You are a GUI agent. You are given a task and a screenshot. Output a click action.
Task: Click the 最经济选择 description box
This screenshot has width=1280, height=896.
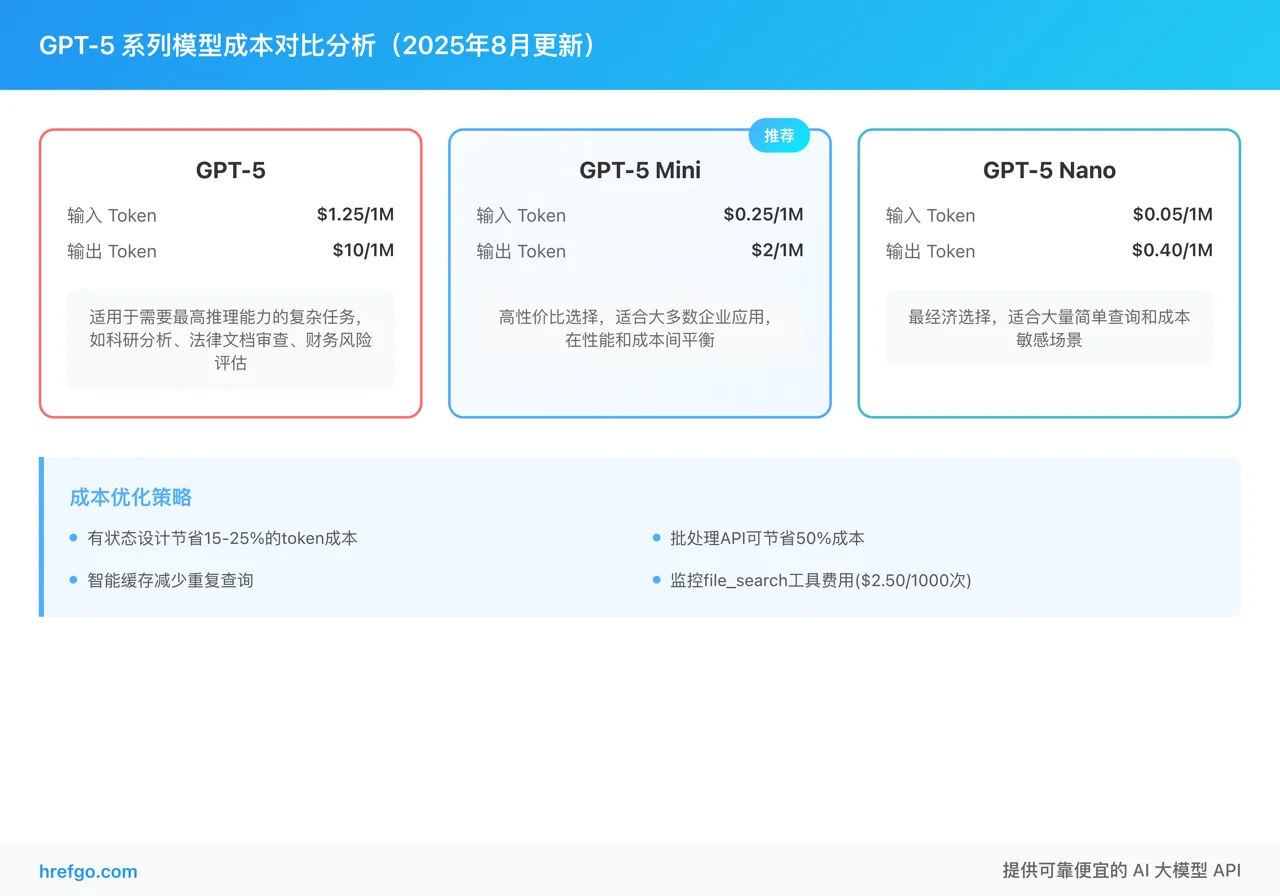(x=1049, y=328)
